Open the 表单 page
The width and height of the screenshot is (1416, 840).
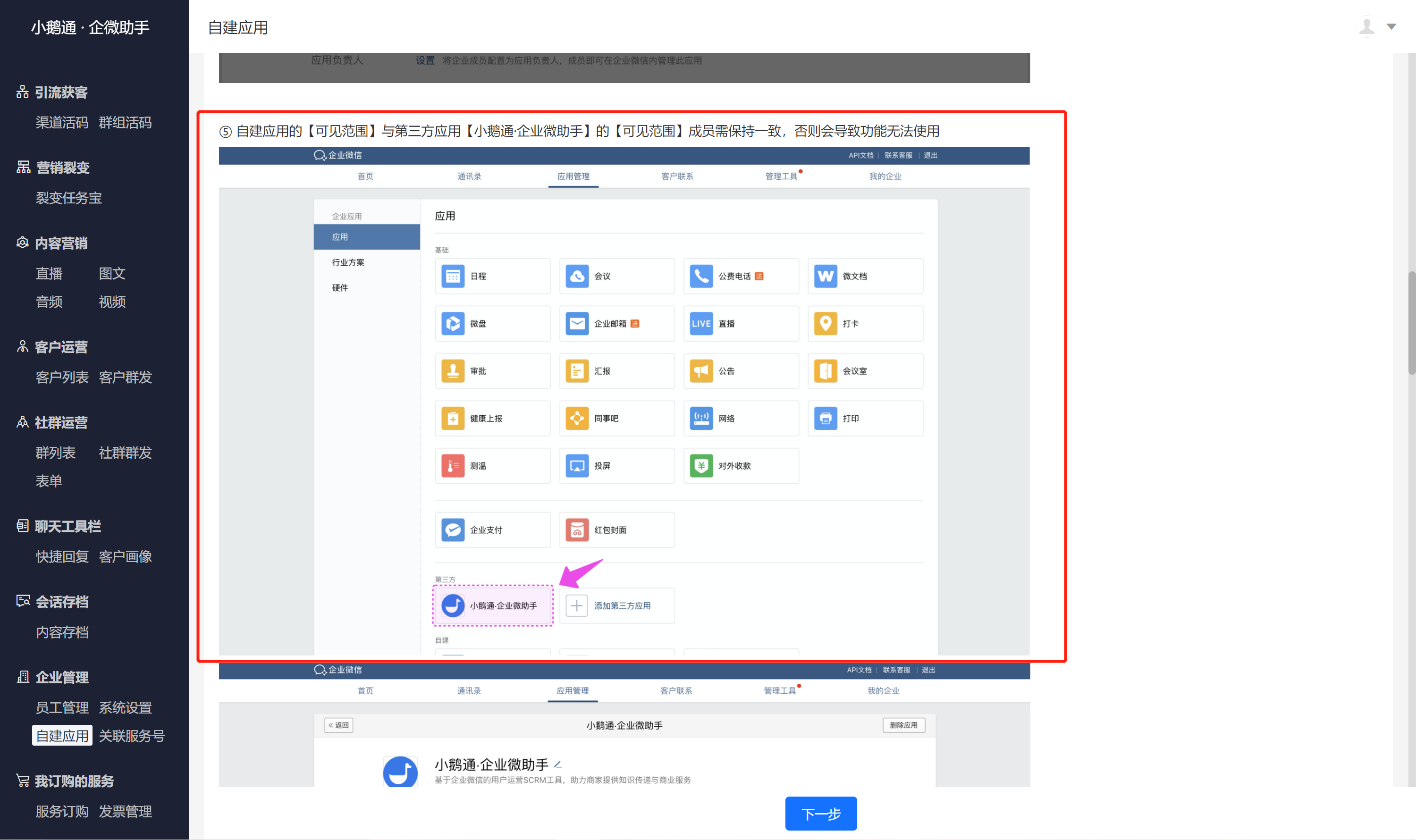pyautogui.click(x=49, y=481)
